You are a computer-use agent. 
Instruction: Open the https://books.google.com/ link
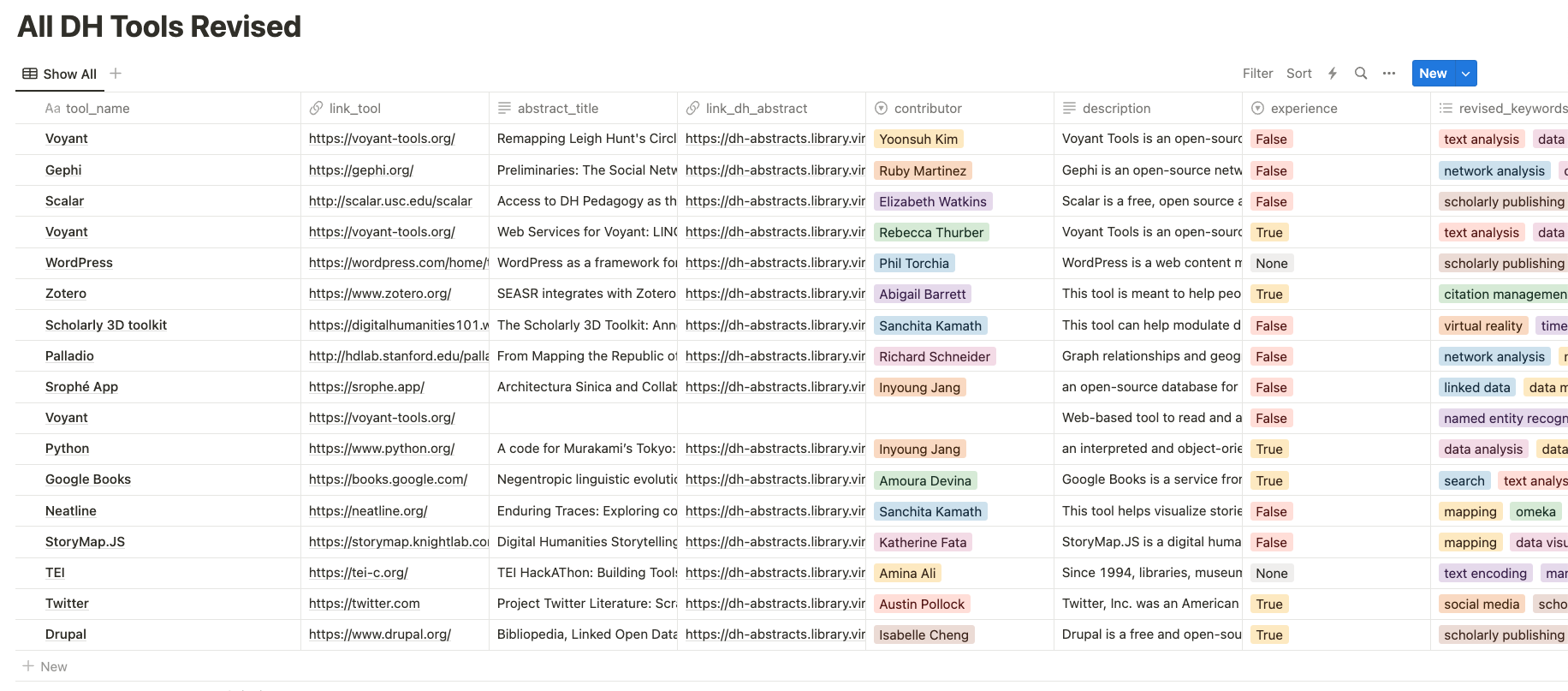pos(388,480)
